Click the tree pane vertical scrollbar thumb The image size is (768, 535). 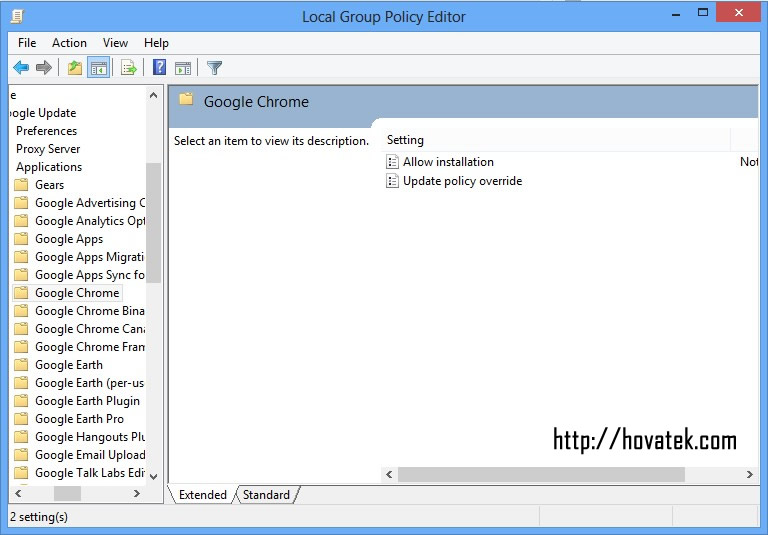153,222
